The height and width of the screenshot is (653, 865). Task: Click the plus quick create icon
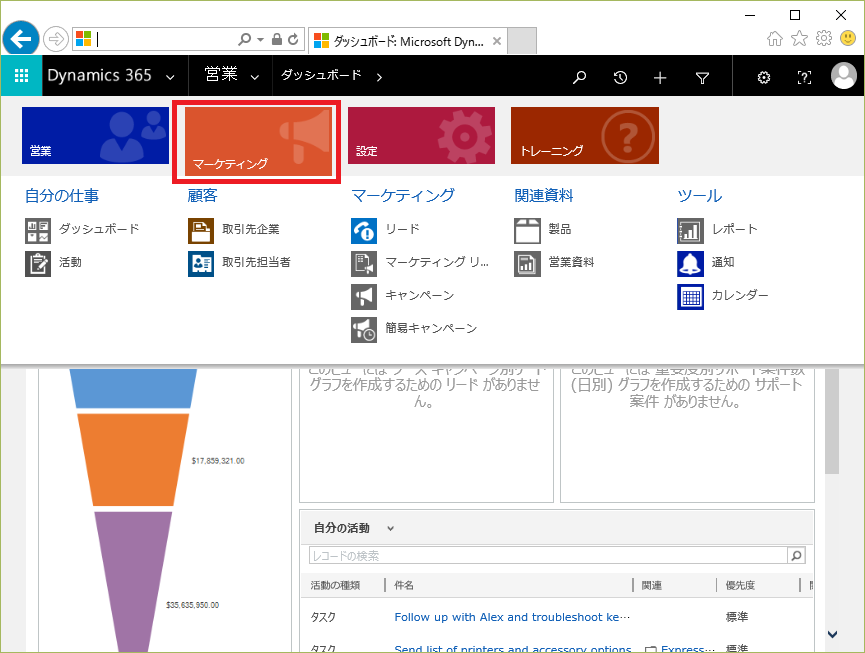(660, 78)
